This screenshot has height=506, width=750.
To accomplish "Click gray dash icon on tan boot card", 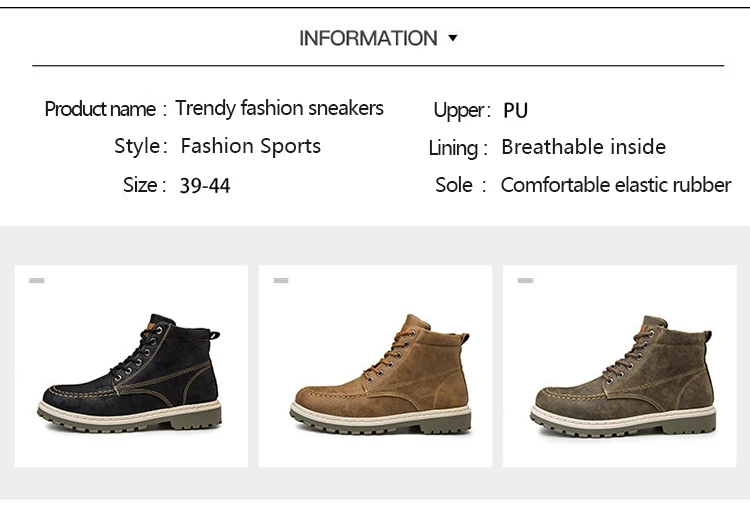I will pyautogui.click(x=281, y=281).
